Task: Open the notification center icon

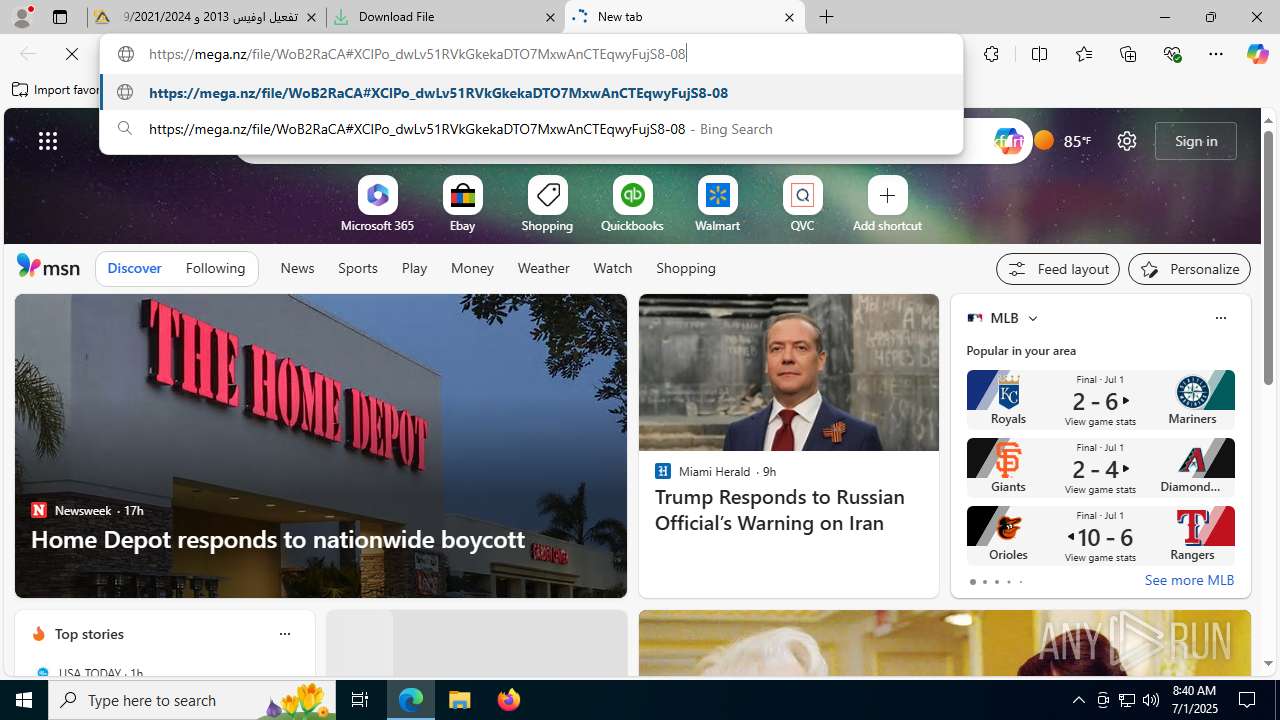Action: 1248,700
